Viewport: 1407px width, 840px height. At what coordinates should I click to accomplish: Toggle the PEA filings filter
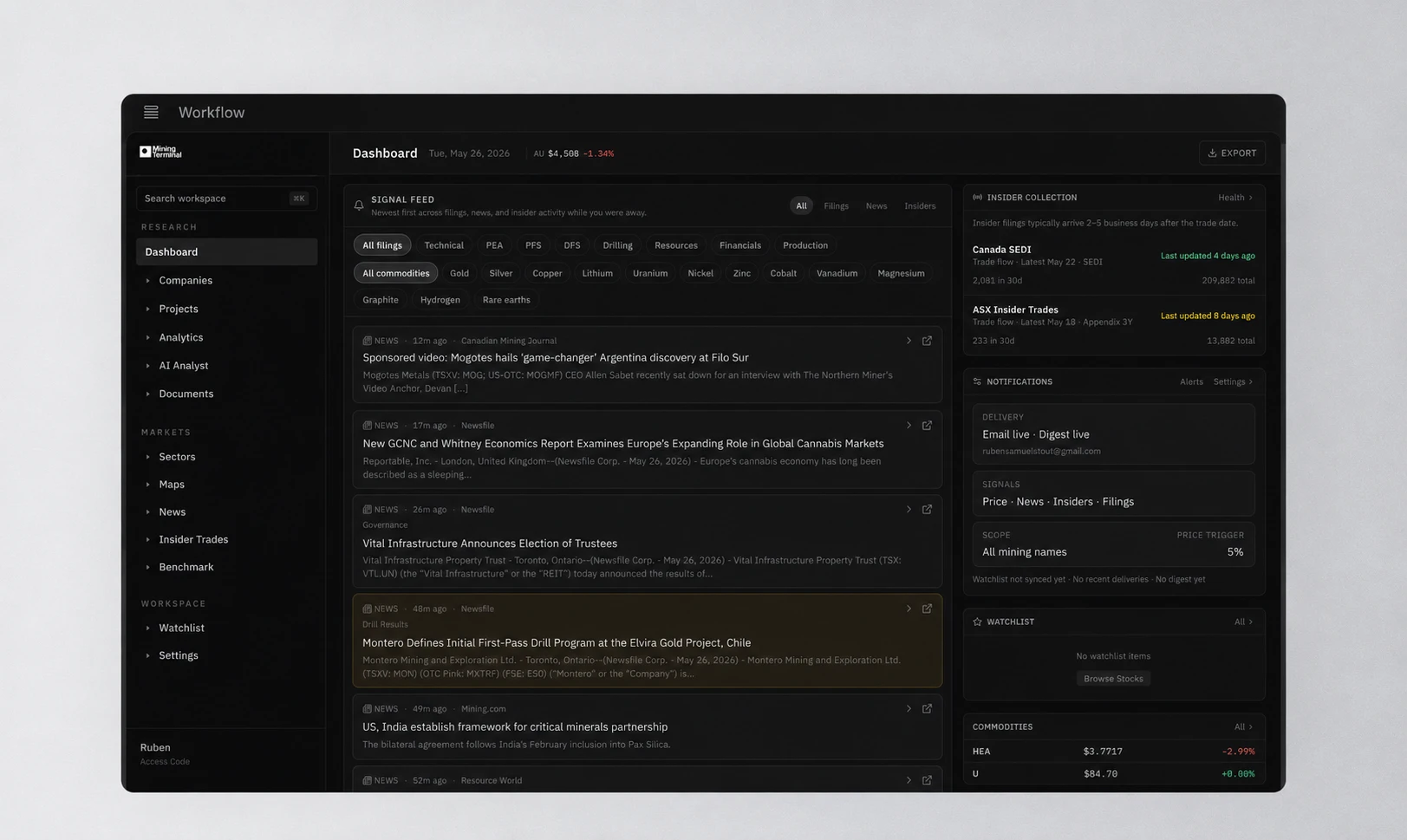point(494,245)
